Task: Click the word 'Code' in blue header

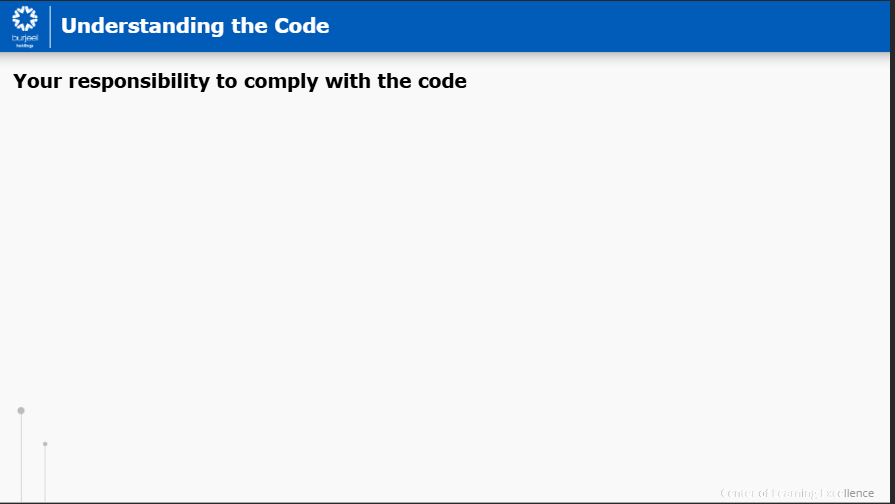Action: (301, 26)
